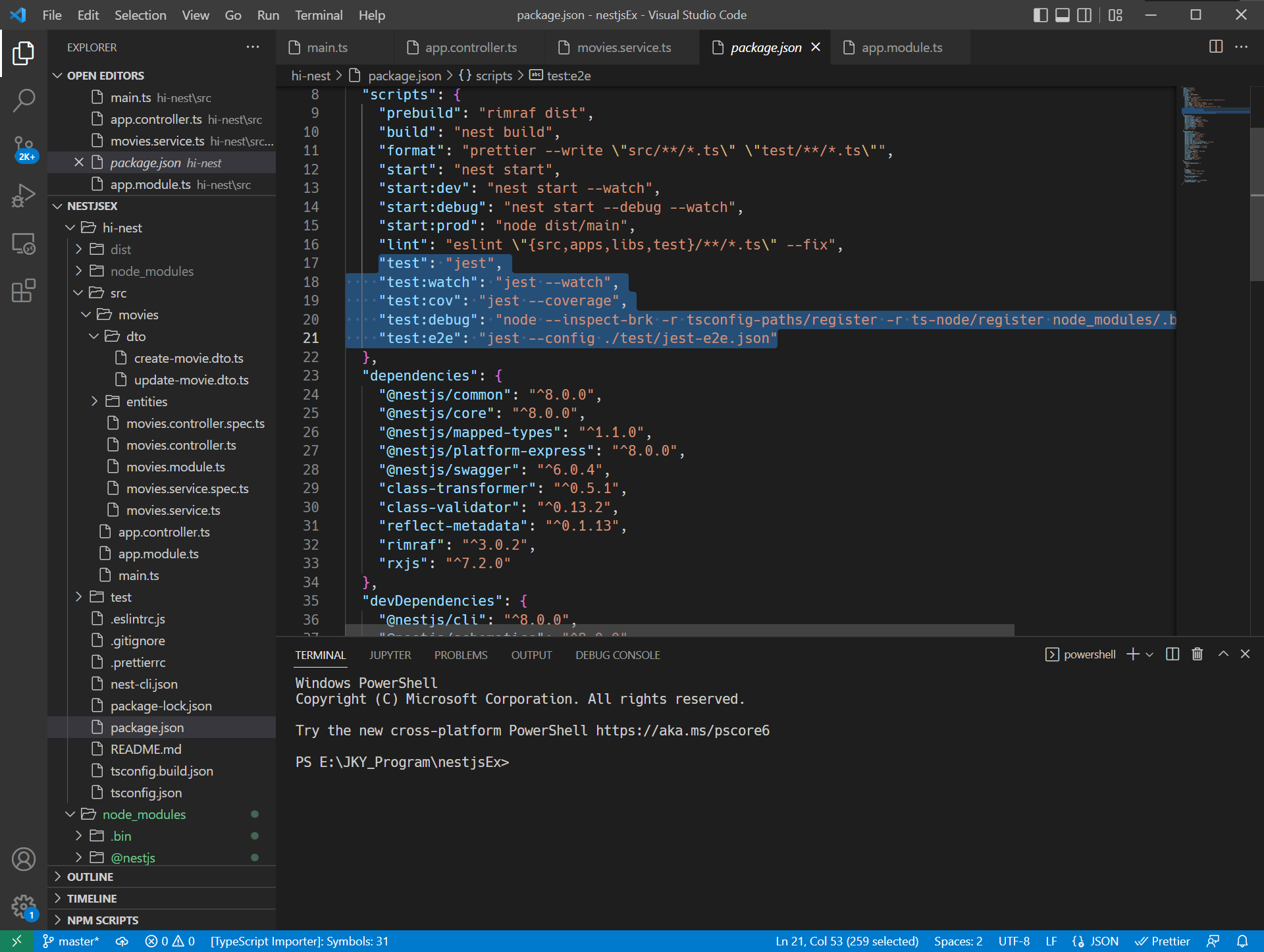This screenshot has height=952, width=1264.
Task: Switch to the PROBLEMS panel tab
Action: click(x=460, y=655)
